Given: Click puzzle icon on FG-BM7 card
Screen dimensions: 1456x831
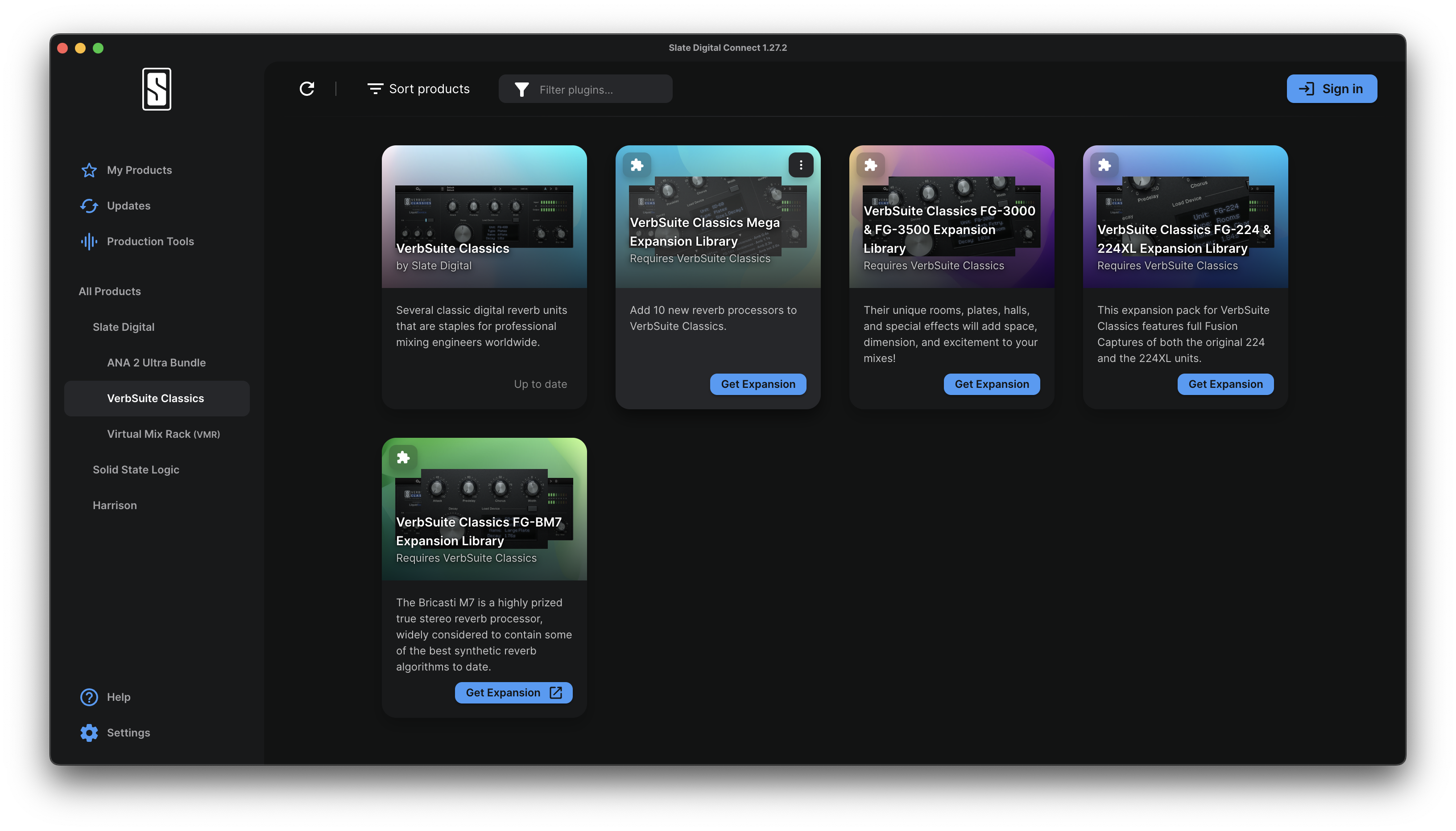Looking at the screenshot, I should [x=403, y=457].
